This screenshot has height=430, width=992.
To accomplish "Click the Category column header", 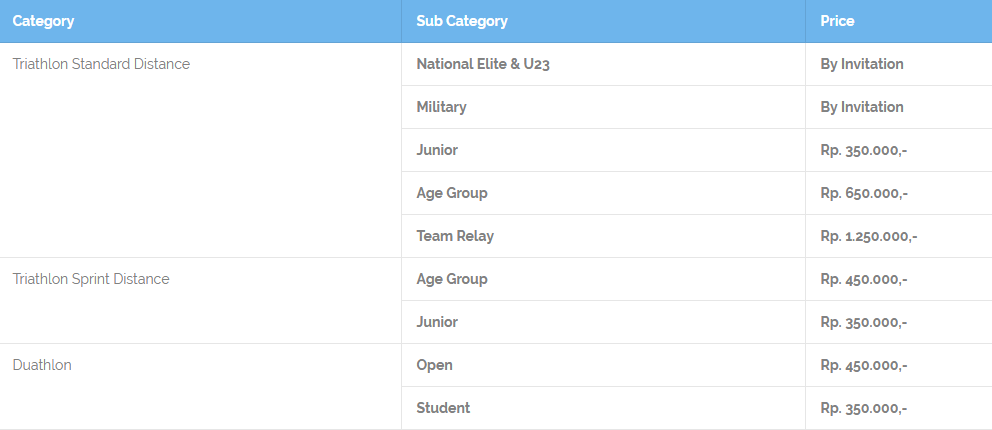I will tap(201, 21).
